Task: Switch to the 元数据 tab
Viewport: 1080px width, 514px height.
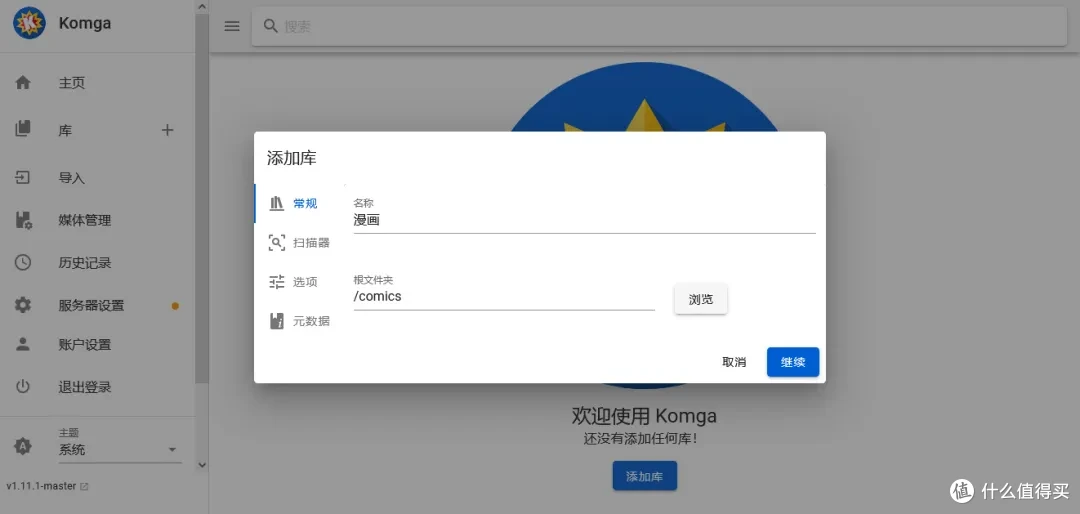Action: [x=299, y=321]
